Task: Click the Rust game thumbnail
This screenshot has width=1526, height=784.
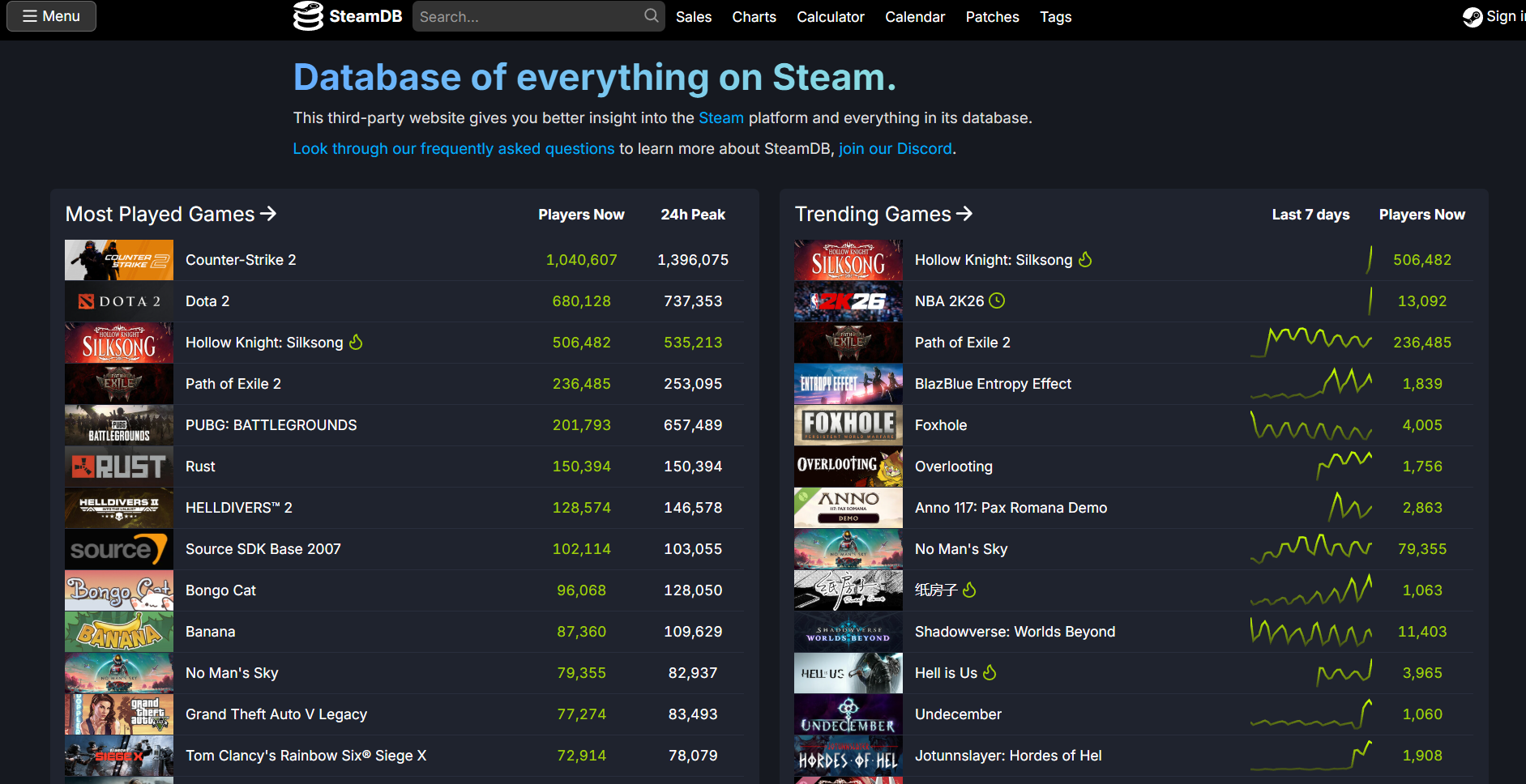Action: pyautogui.click(x=119, y=467)
